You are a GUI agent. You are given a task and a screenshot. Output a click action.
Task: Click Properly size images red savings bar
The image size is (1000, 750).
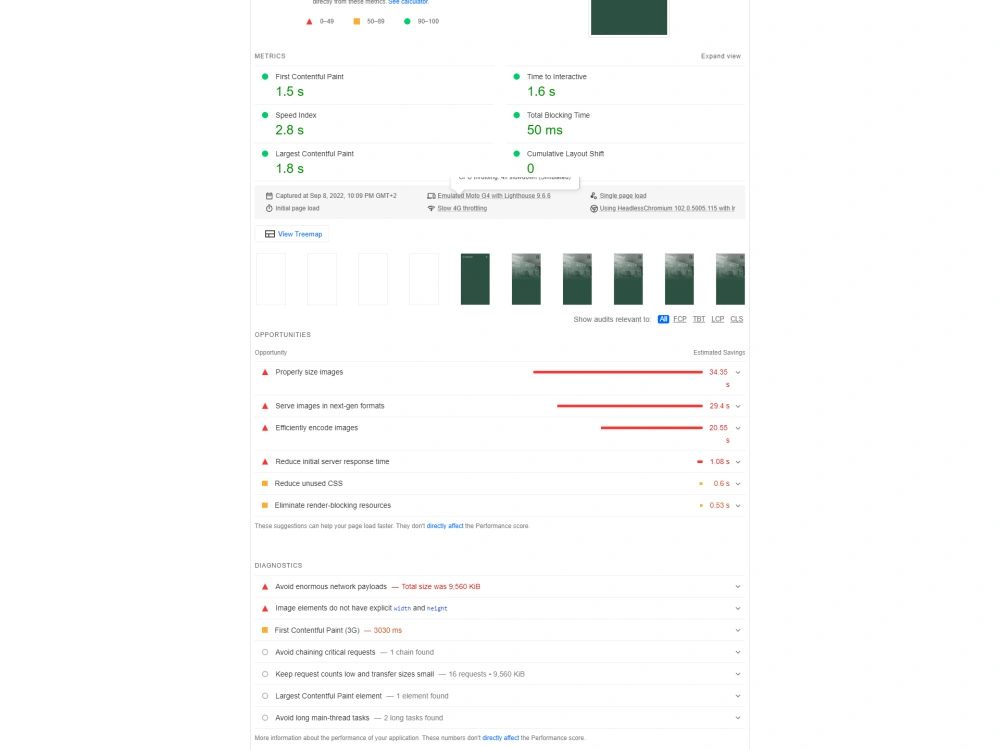point(617,372)
